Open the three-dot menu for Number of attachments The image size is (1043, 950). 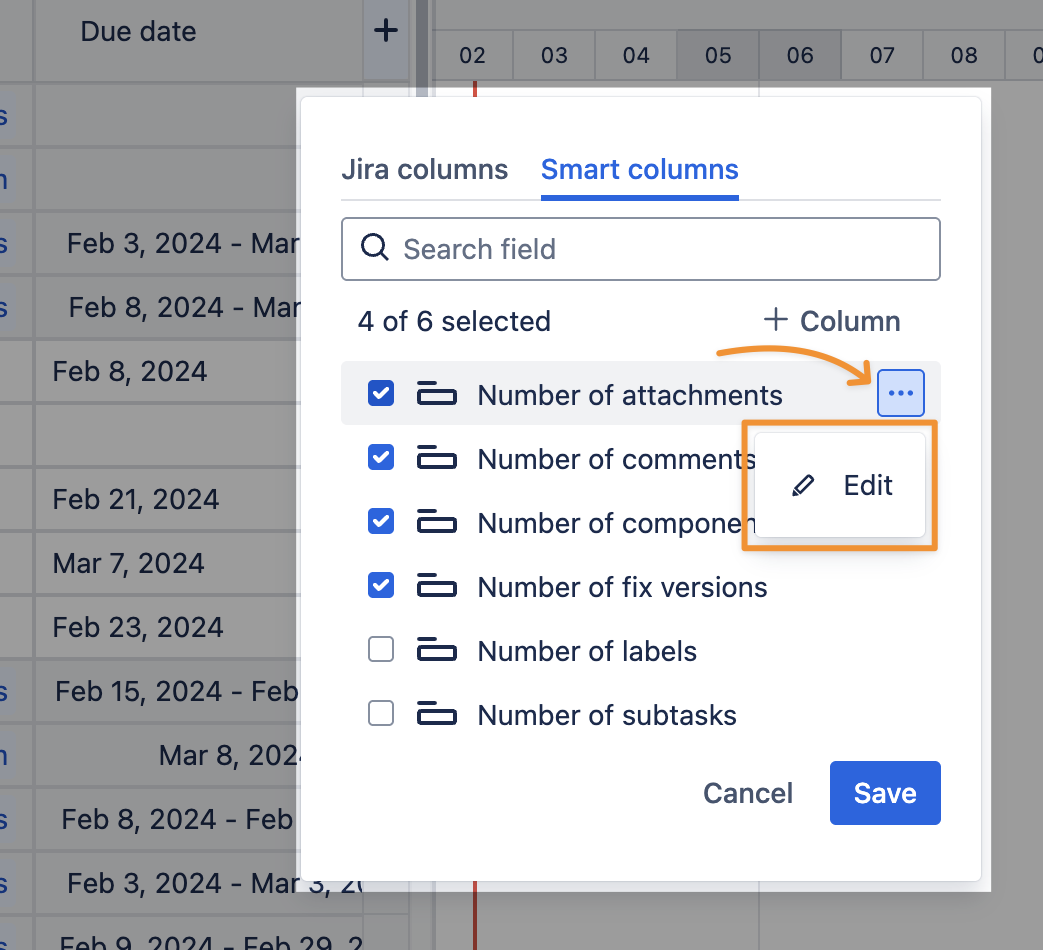tap(900, 394)
